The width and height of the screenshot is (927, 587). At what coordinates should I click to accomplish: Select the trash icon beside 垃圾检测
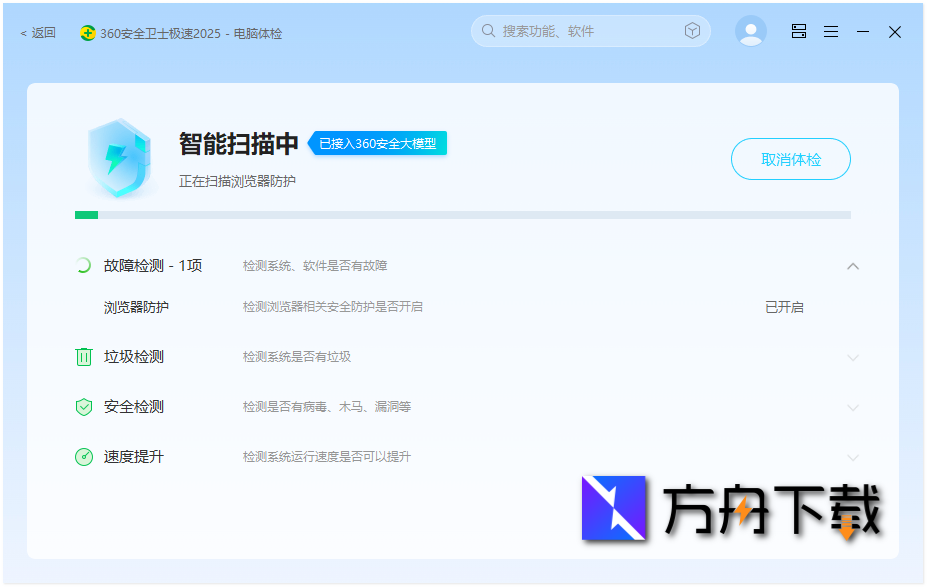point(84,357)
